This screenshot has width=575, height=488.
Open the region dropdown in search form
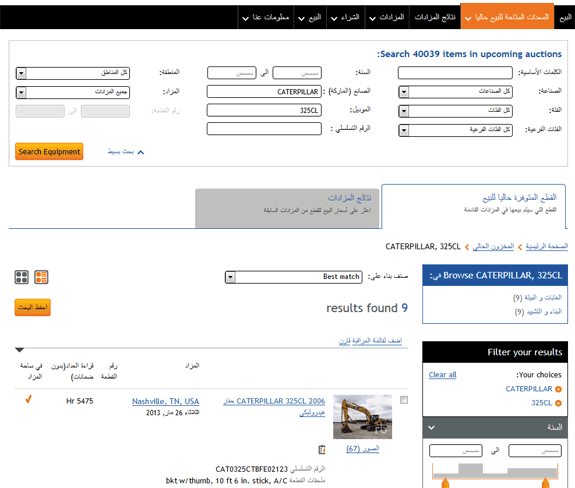73,73
